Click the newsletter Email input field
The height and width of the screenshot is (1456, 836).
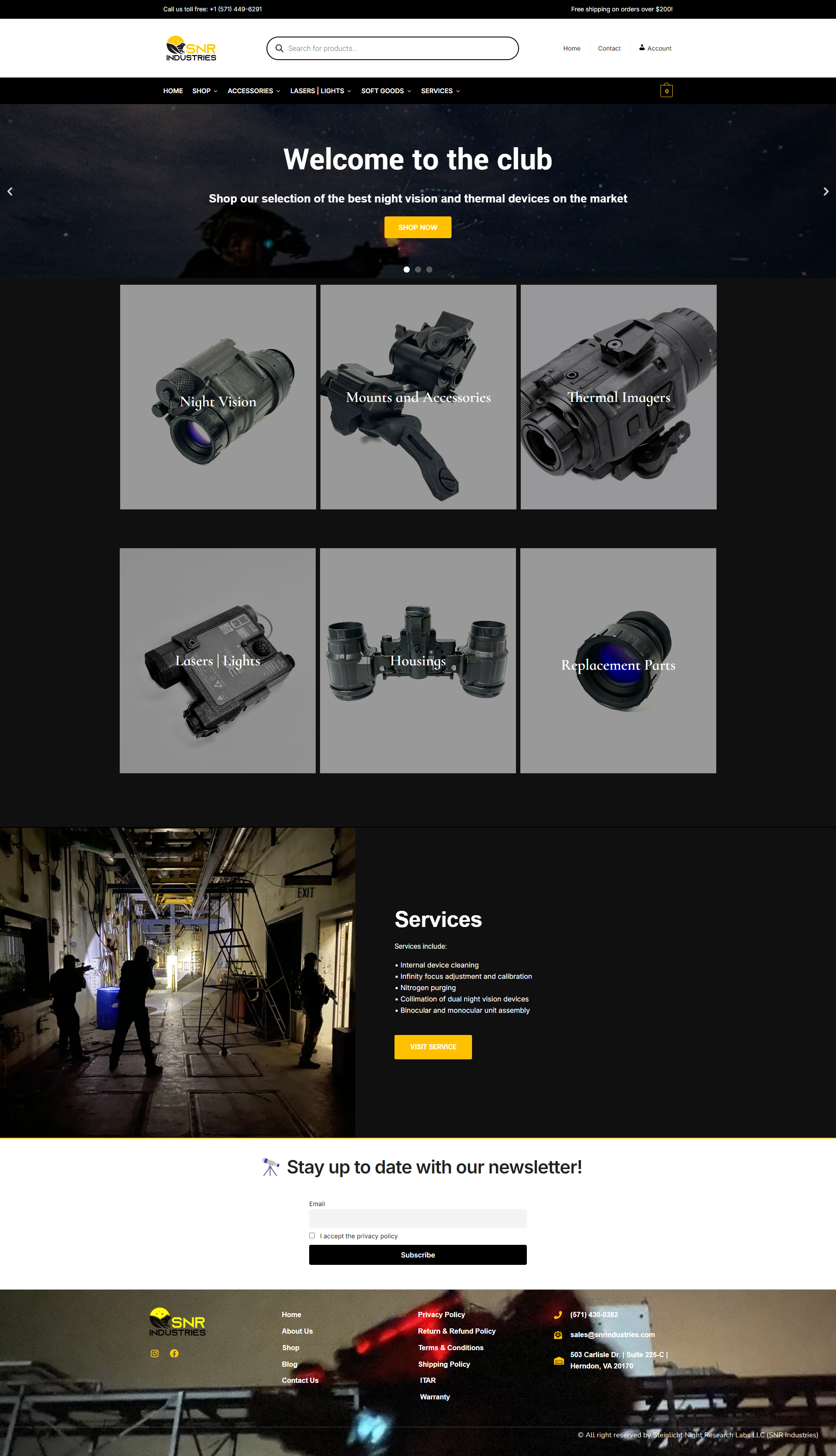tap(418, 1218)
